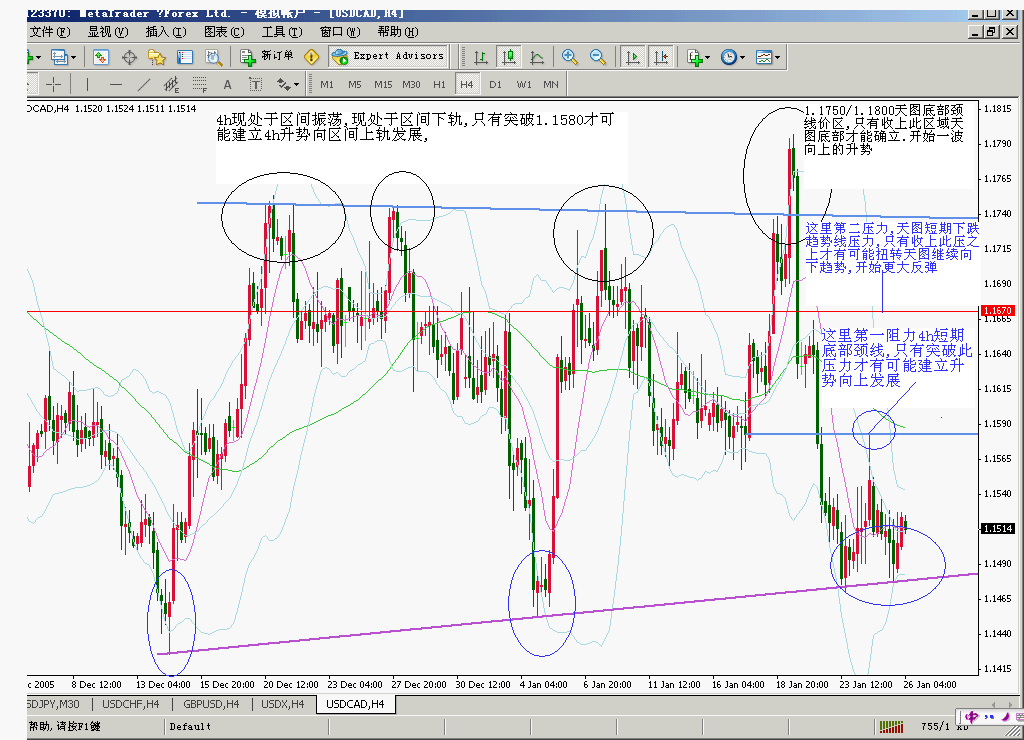Select the Fibonacci retracement tool
The width and height of the screenshot is (1024, 740).
[200, 84]
